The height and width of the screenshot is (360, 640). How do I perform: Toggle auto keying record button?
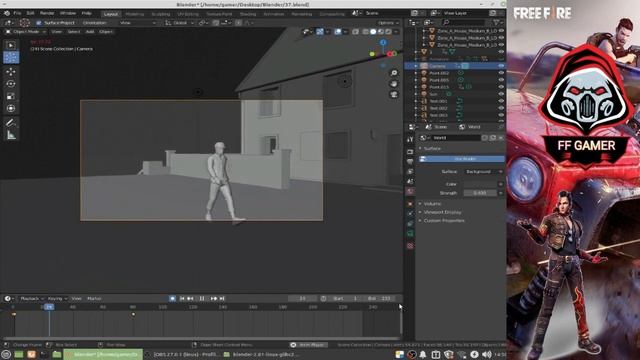point(172,299)
